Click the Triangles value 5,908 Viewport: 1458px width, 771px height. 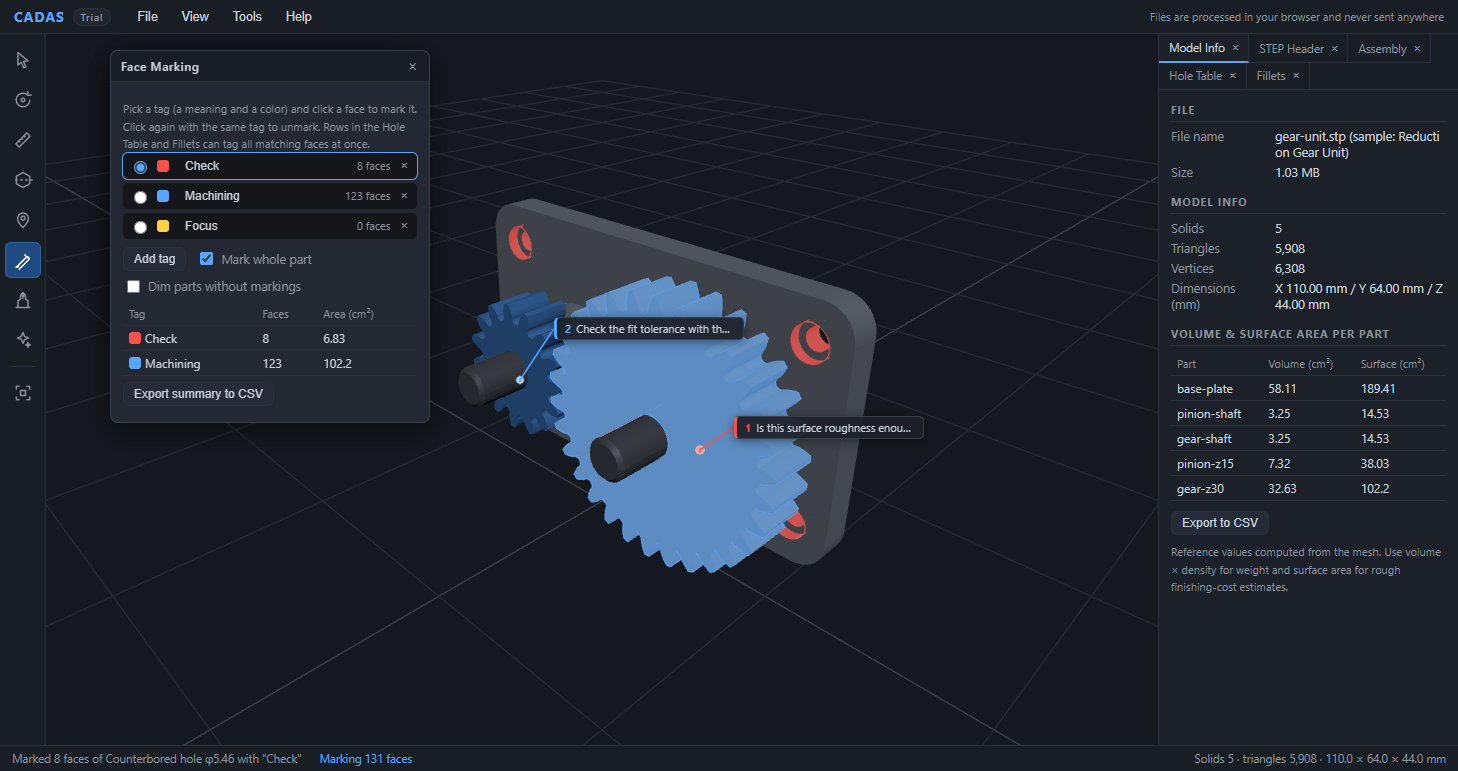[x=1290, y=249]
